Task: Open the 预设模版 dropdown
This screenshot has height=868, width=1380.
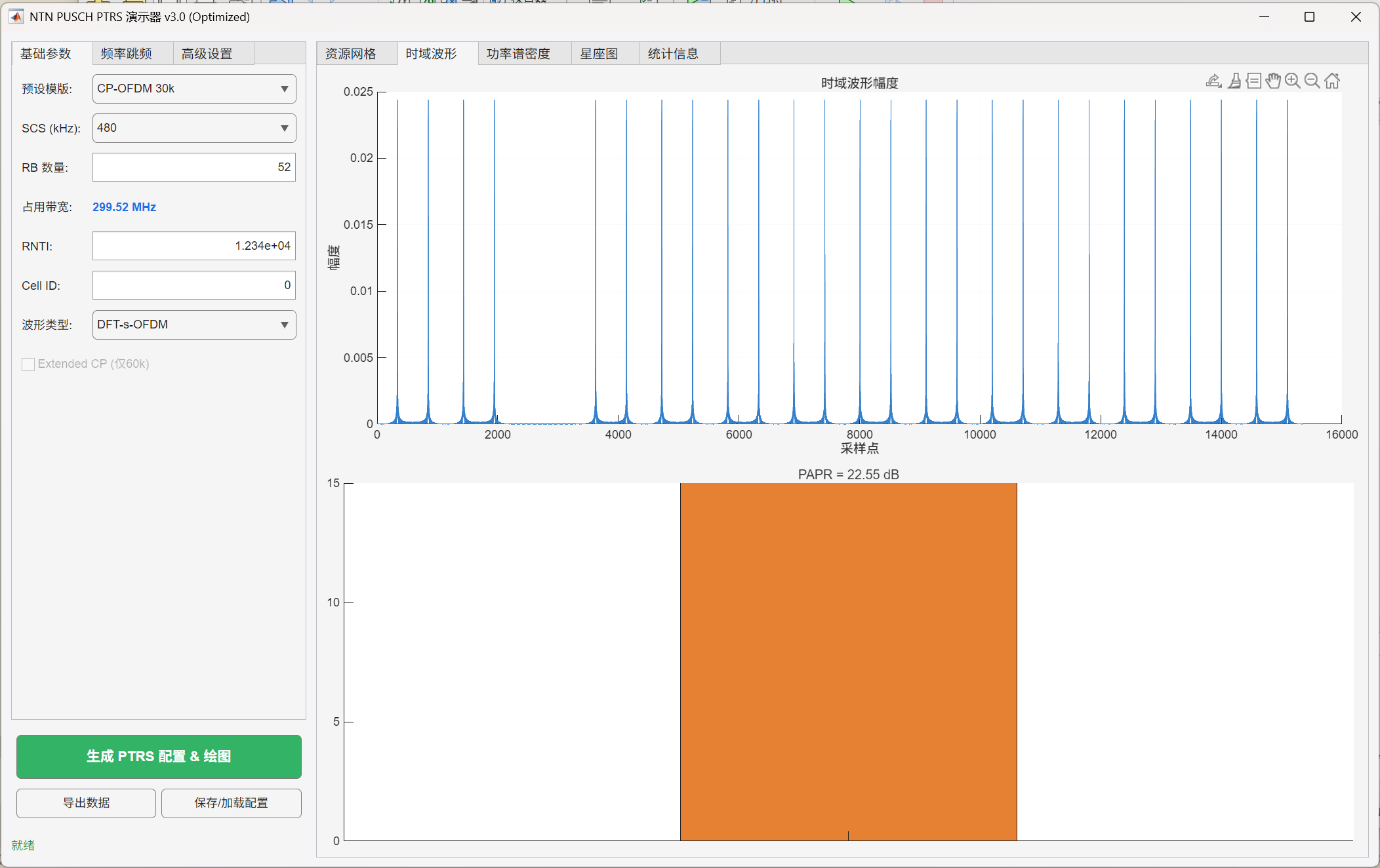Action: (x=194, y=89)
